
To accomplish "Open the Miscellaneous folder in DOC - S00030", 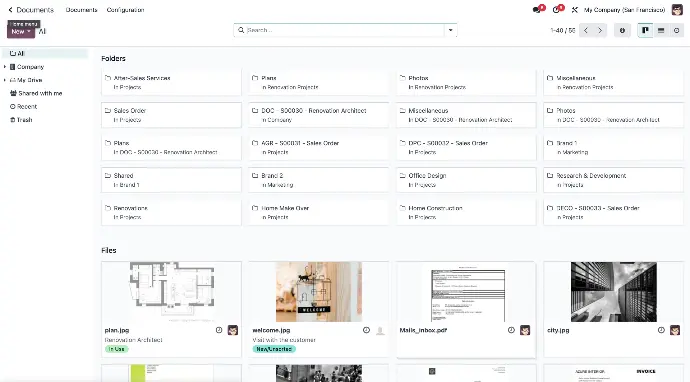I will [x=466, y=115].
